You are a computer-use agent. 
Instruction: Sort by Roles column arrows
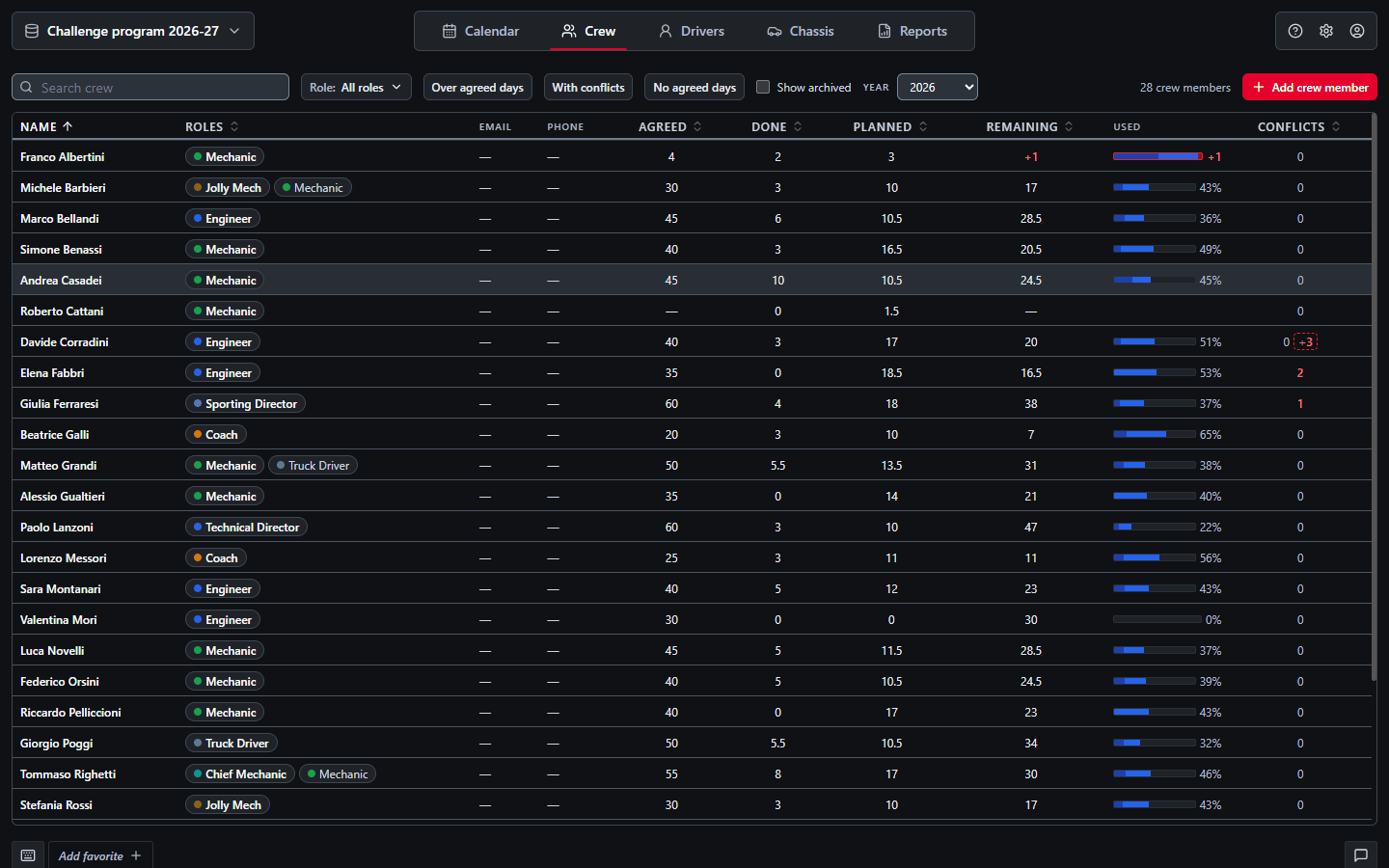pos(234,126)
